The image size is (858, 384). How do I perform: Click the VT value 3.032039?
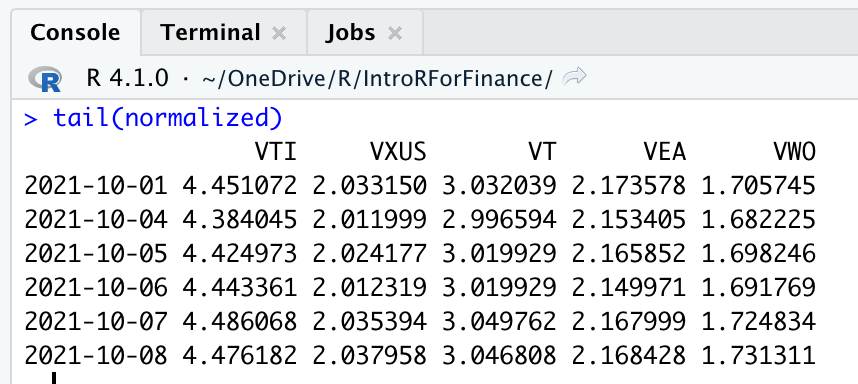[x=499, y=186]
